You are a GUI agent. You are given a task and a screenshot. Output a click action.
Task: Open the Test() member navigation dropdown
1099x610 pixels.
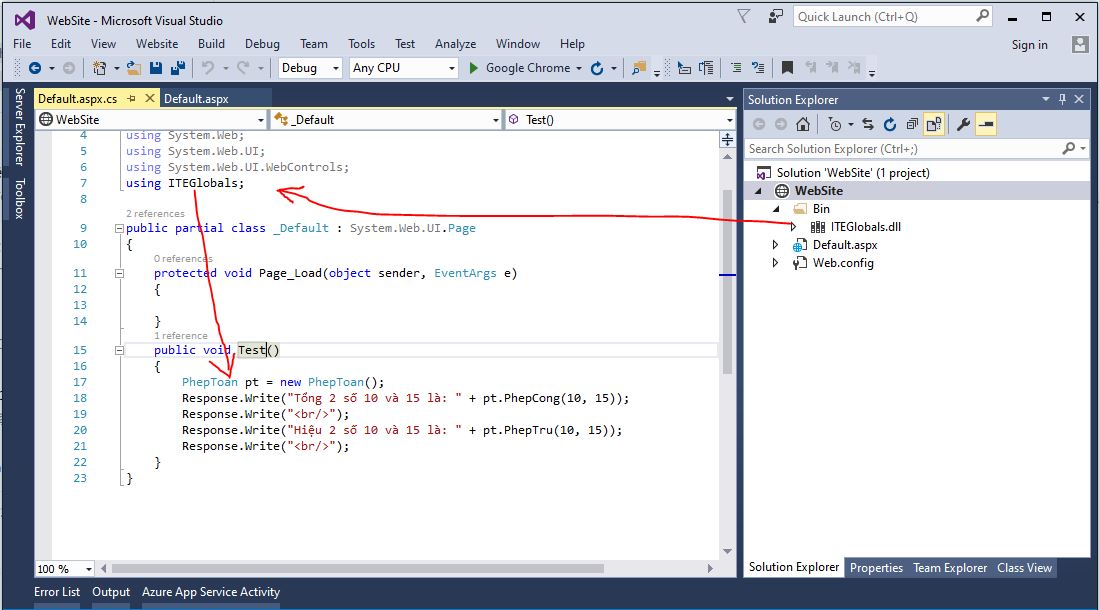[620, 120]
